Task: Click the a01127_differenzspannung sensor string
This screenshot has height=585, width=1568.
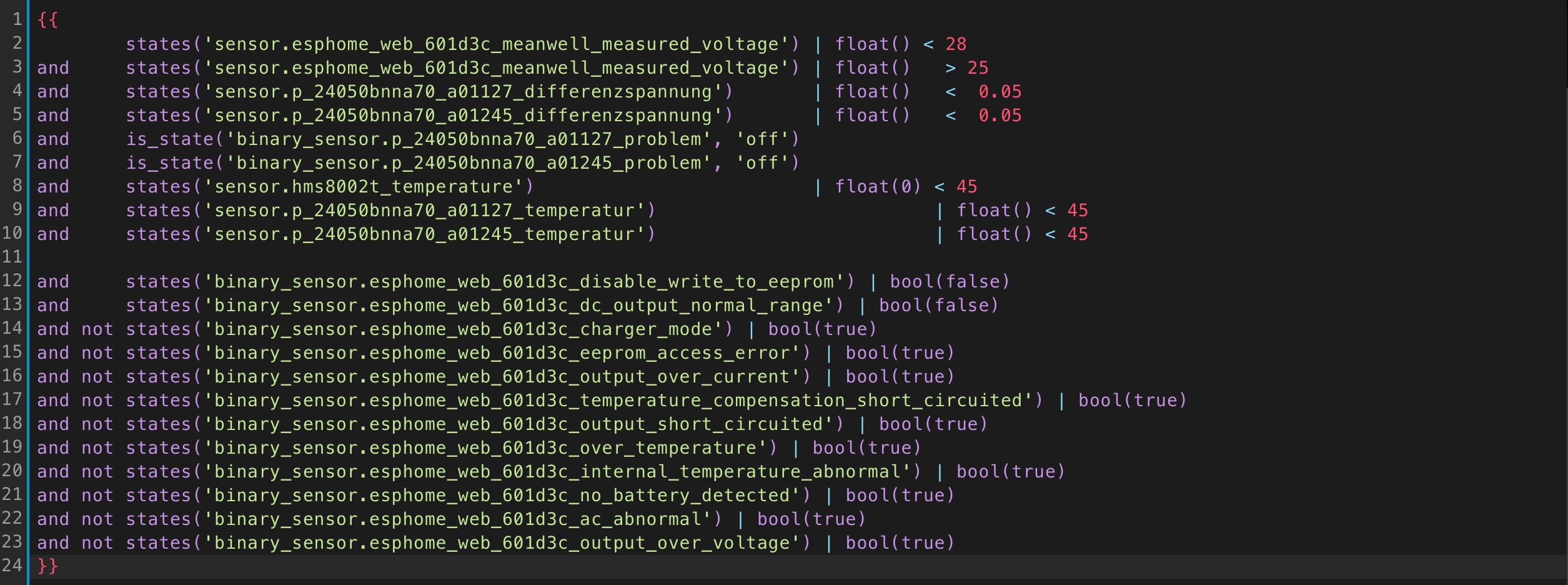Action: coord(463,92)
